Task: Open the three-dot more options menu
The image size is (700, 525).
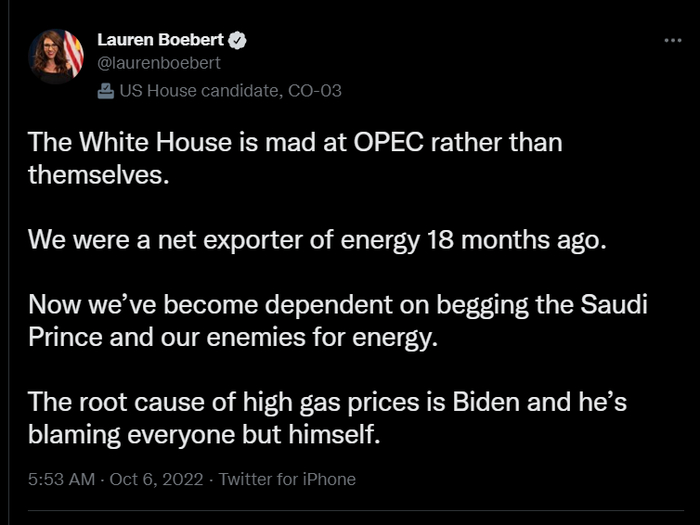Action: (x=672, y=41)
